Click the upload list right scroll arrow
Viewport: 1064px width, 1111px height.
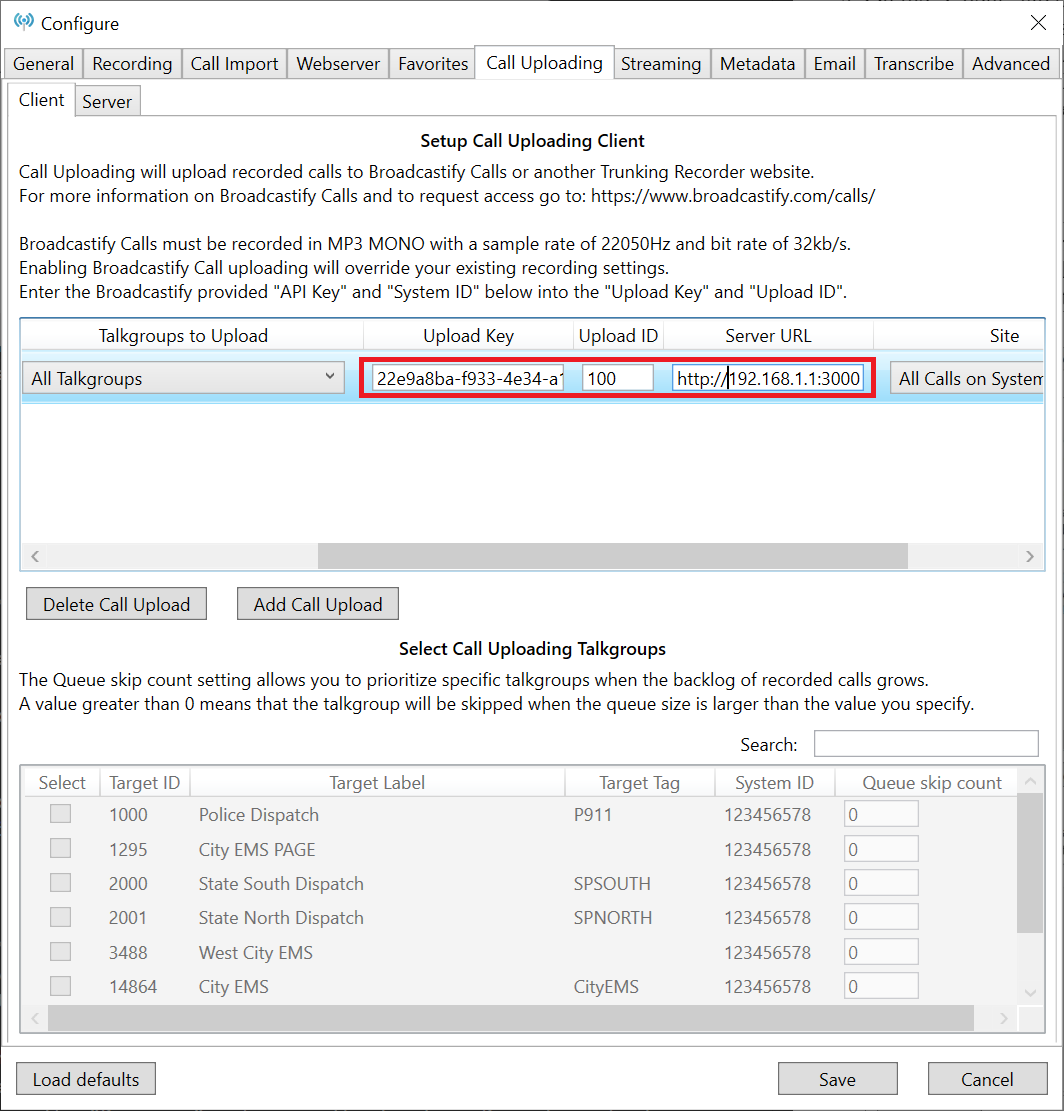[1030, 556]
